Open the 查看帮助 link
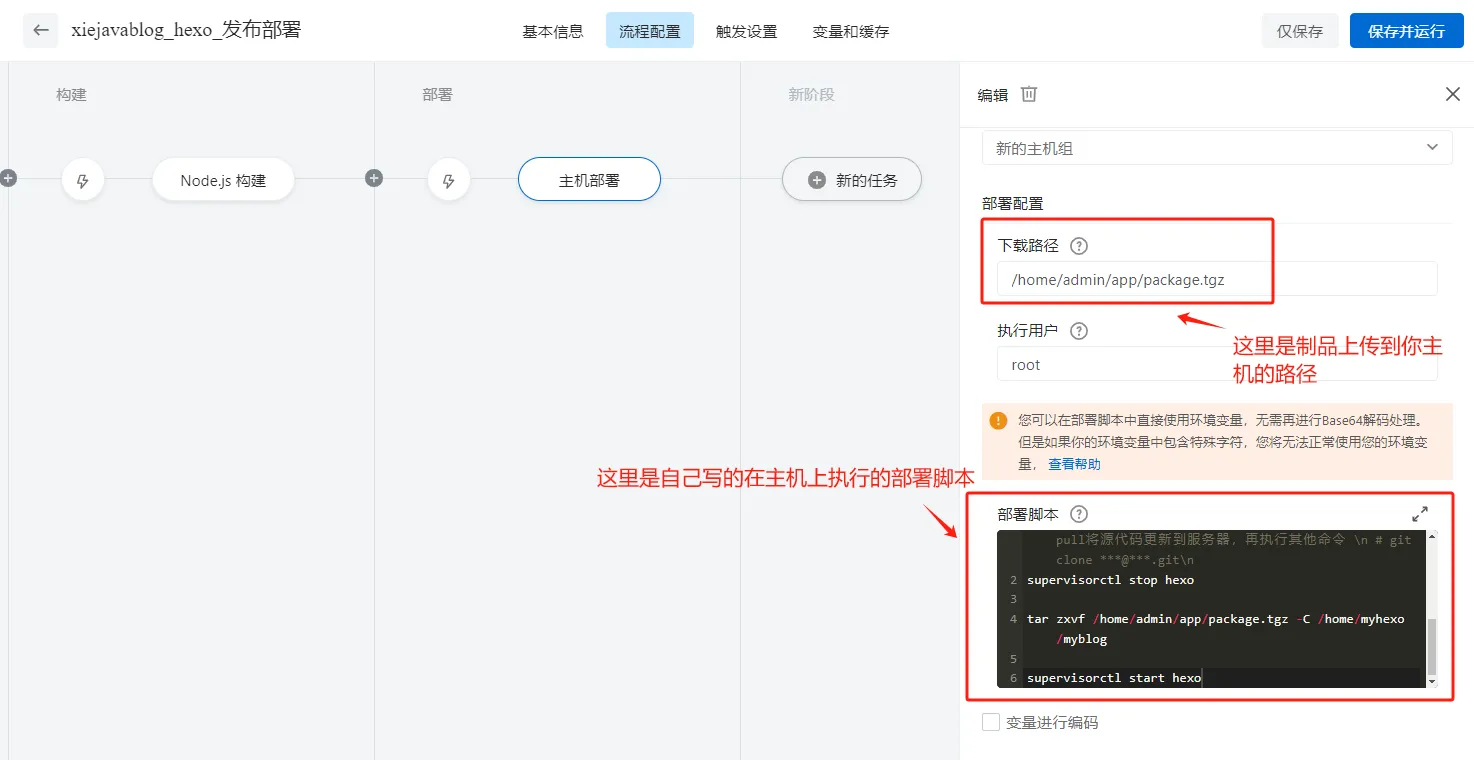This screenshot has height=760, width=1474. point(1074,463)
